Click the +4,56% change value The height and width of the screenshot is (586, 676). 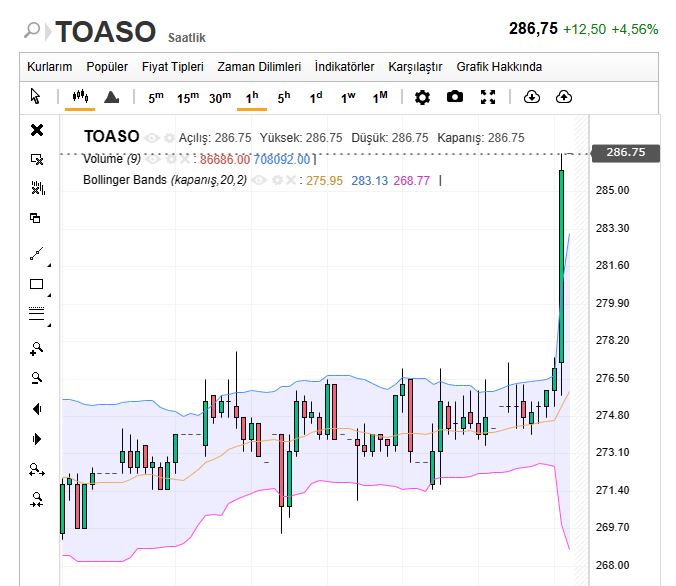click(x=635, y=29)
